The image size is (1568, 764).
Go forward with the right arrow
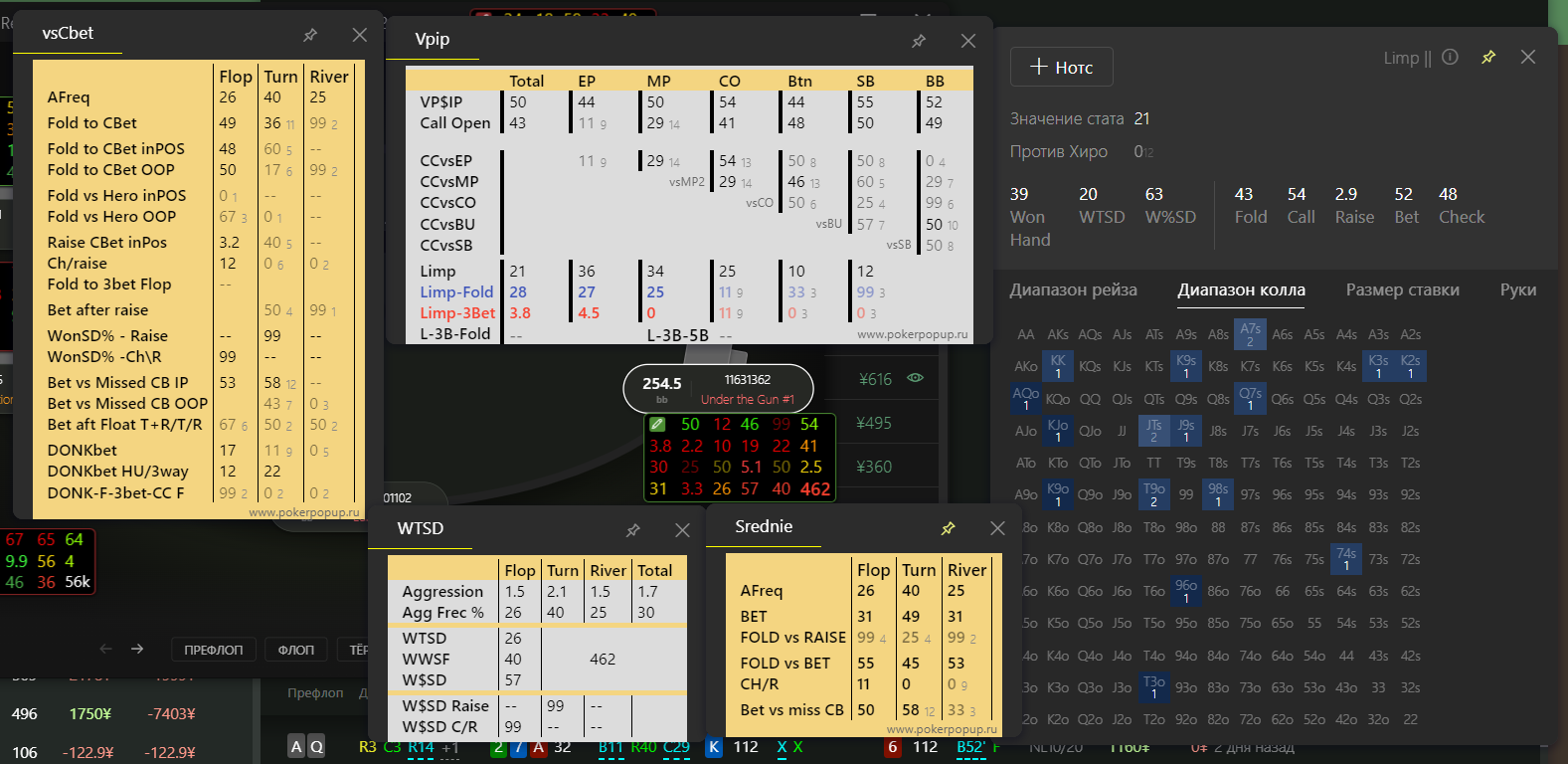click(137, 649)
